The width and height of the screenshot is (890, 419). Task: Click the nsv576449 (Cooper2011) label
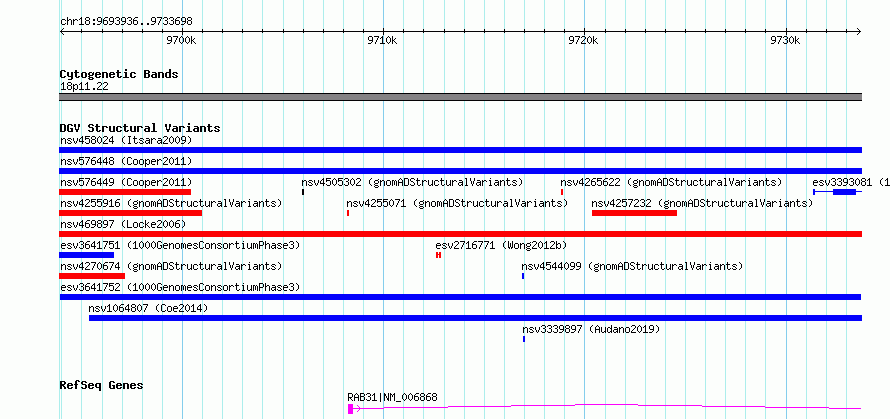(x=126, y=182)
